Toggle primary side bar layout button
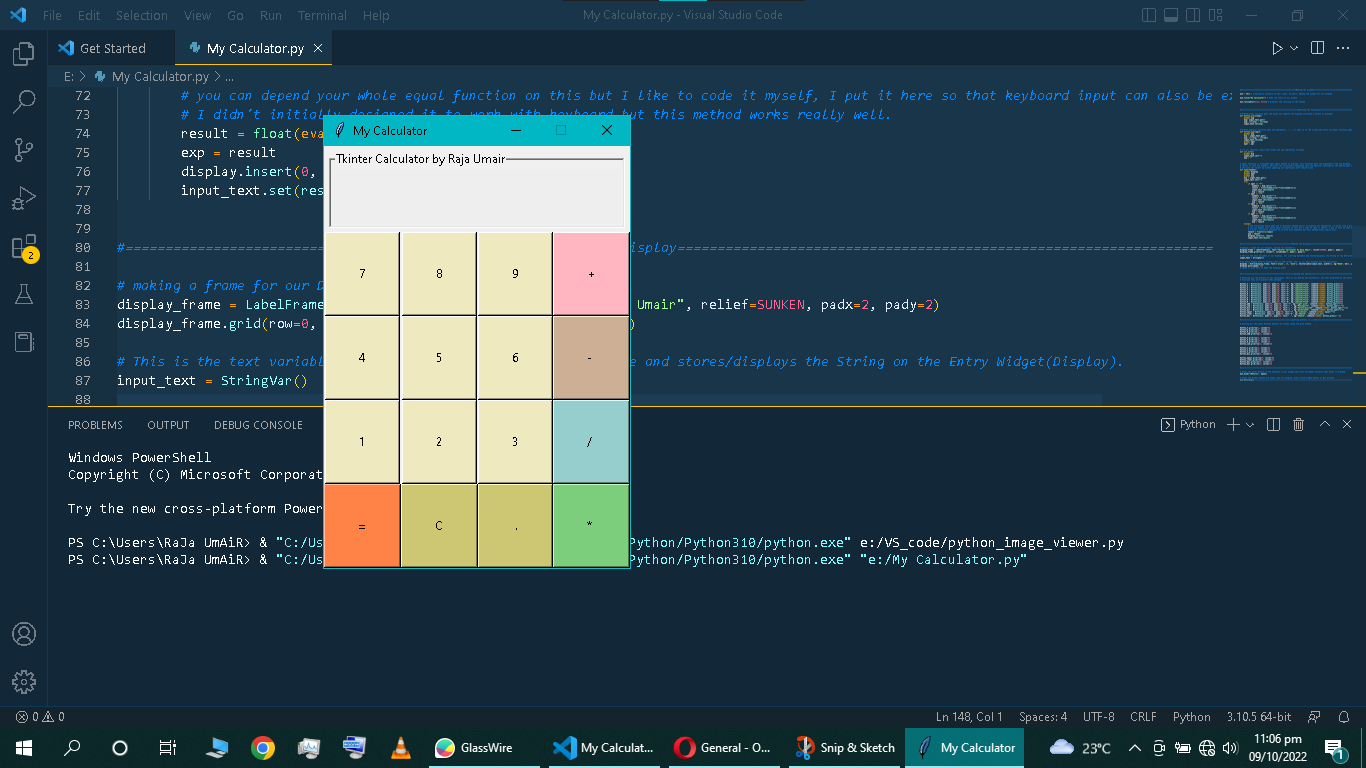The image size is (1366, 768). (x=1149, y=16)
